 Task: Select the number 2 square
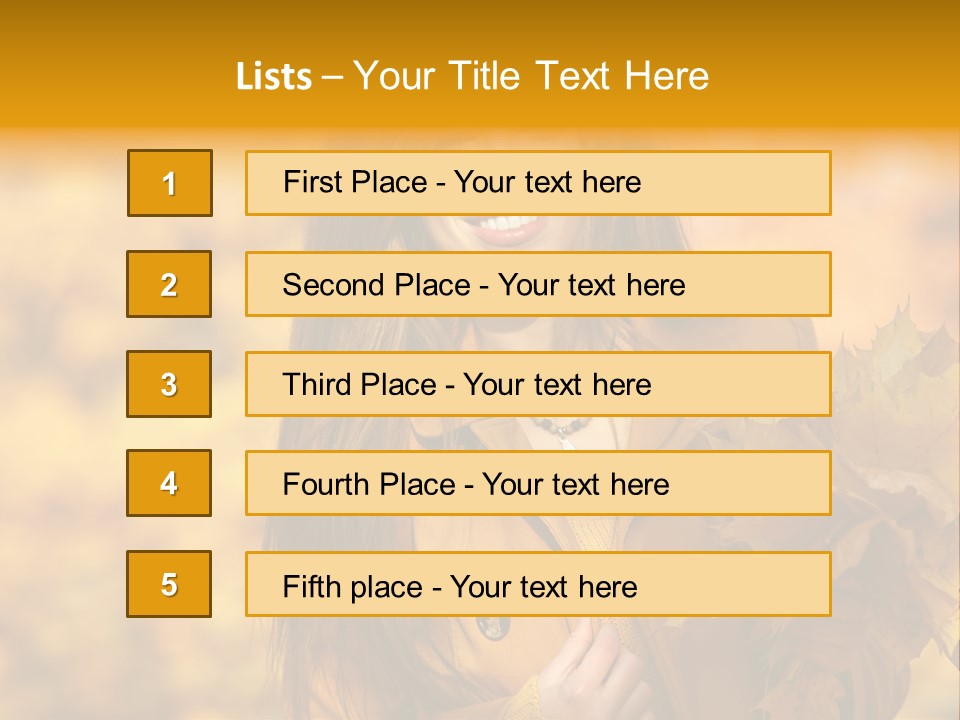point(169,284)
